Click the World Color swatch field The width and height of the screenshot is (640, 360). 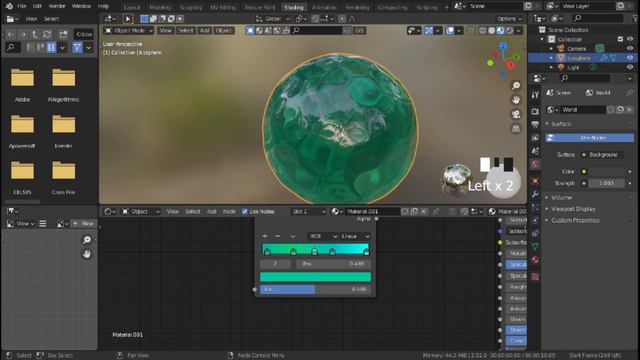606,171
